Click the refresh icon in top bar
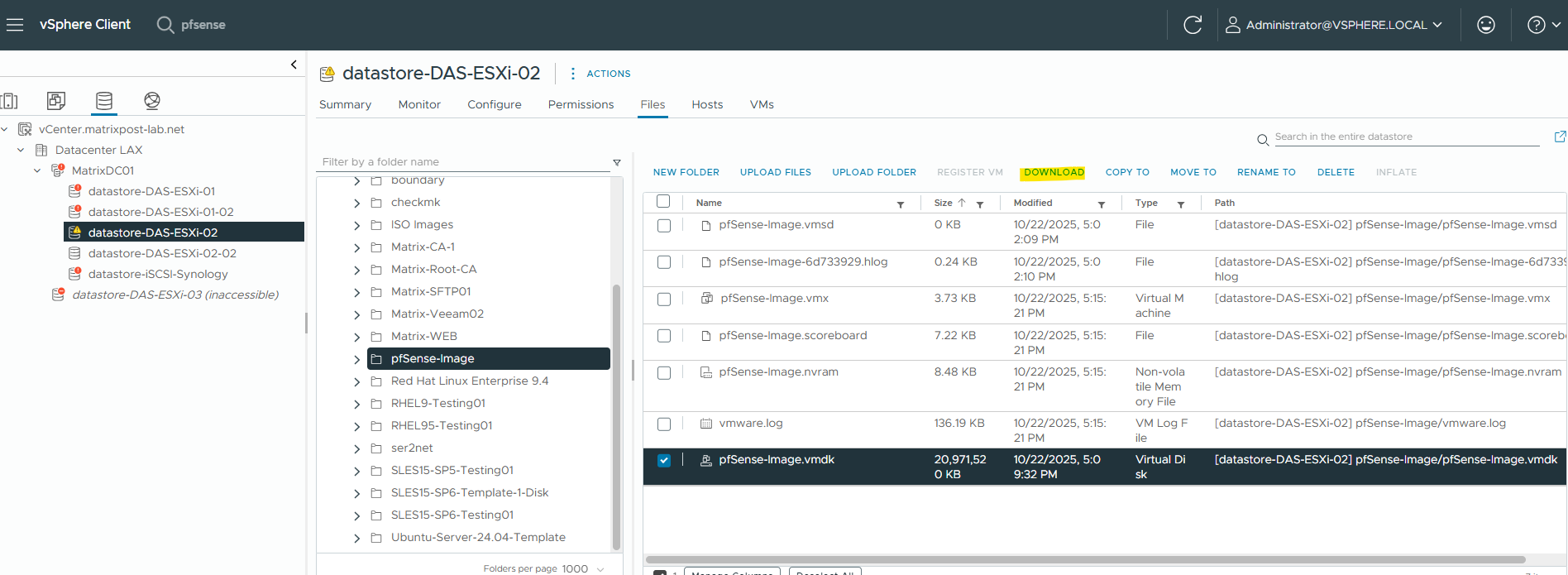This screenshot has height=575, width=1568. tap(1192, 25)
